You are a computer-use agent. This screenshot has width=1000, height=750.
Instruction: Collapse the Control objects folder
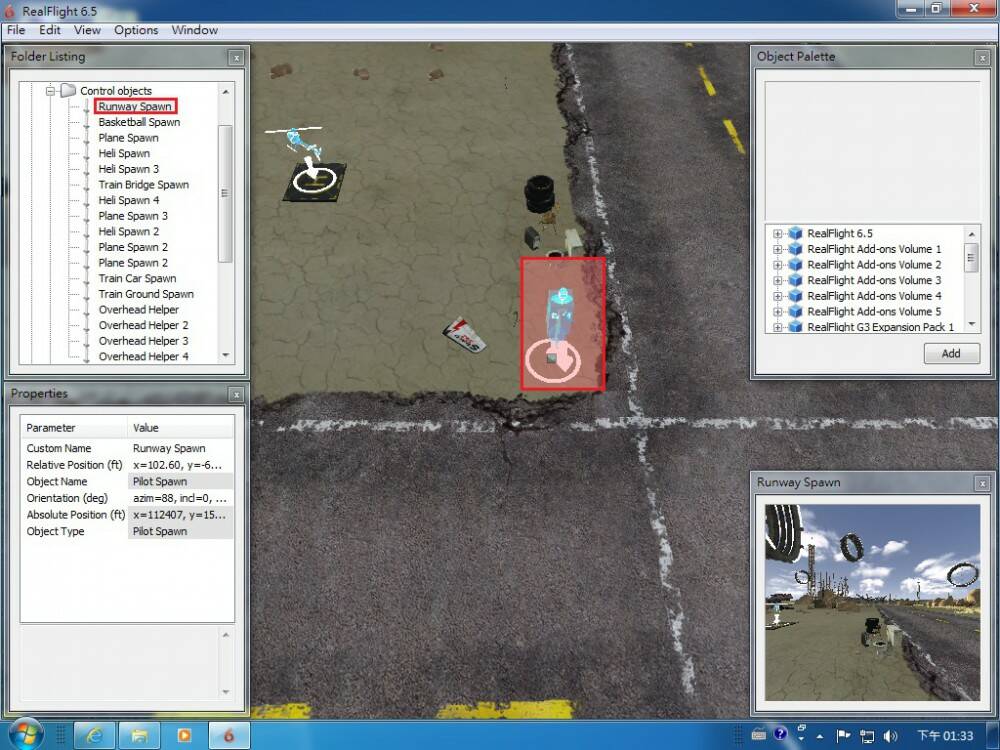[50, 91]
